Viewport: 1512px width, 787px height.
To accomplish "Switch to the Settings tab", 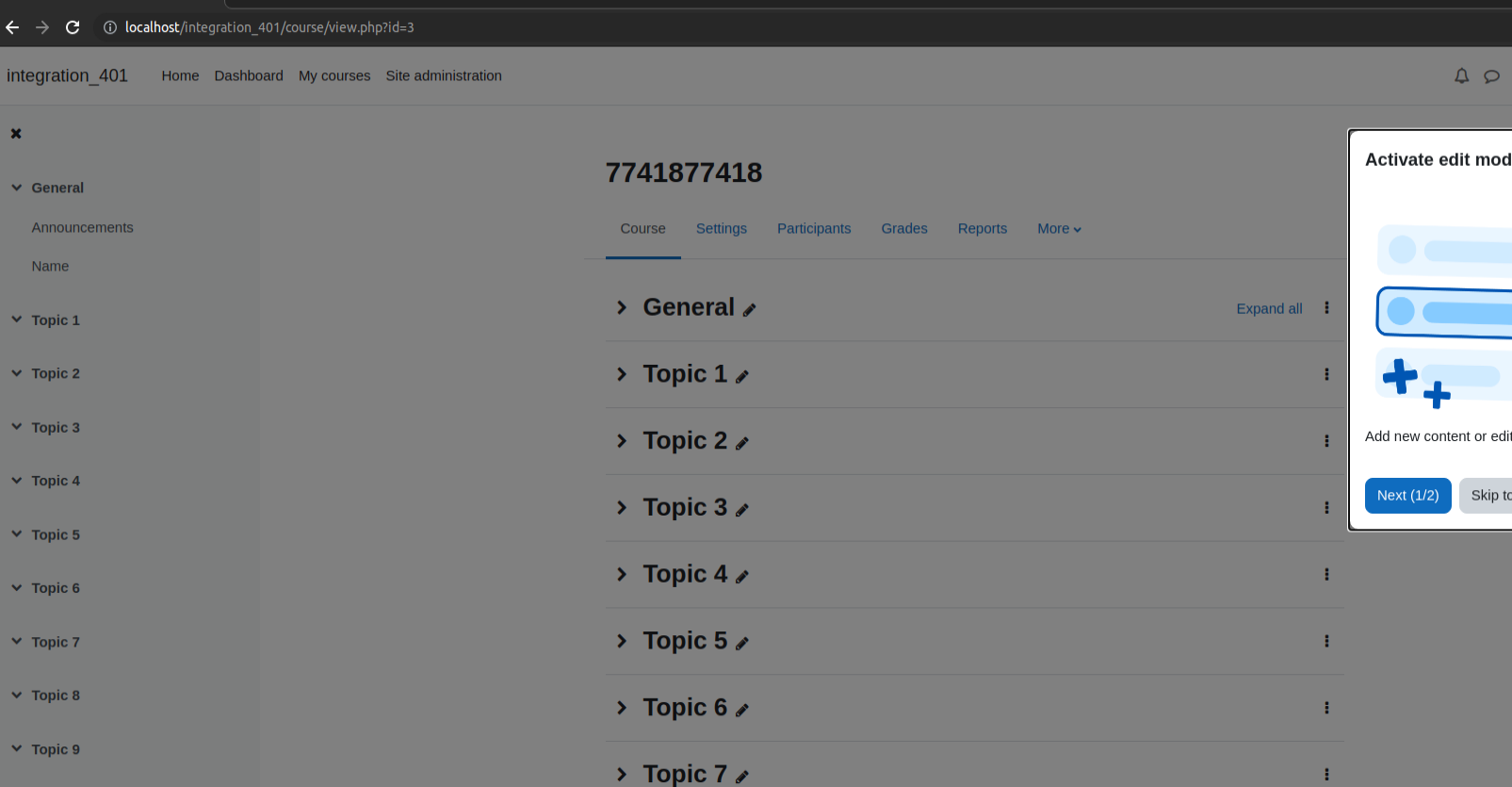I will [x=722, y=229].
